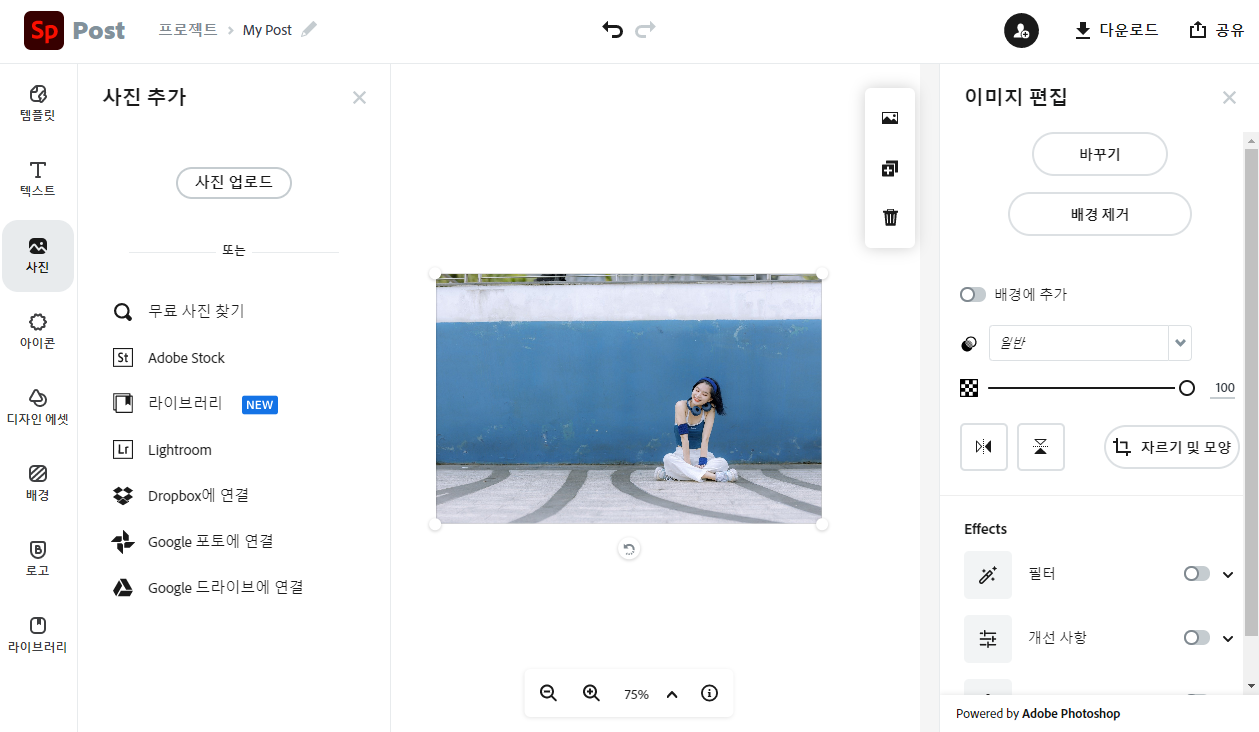Click the rotate handle below the photo
The image size is (1259, 732).
tap(628, 549)
